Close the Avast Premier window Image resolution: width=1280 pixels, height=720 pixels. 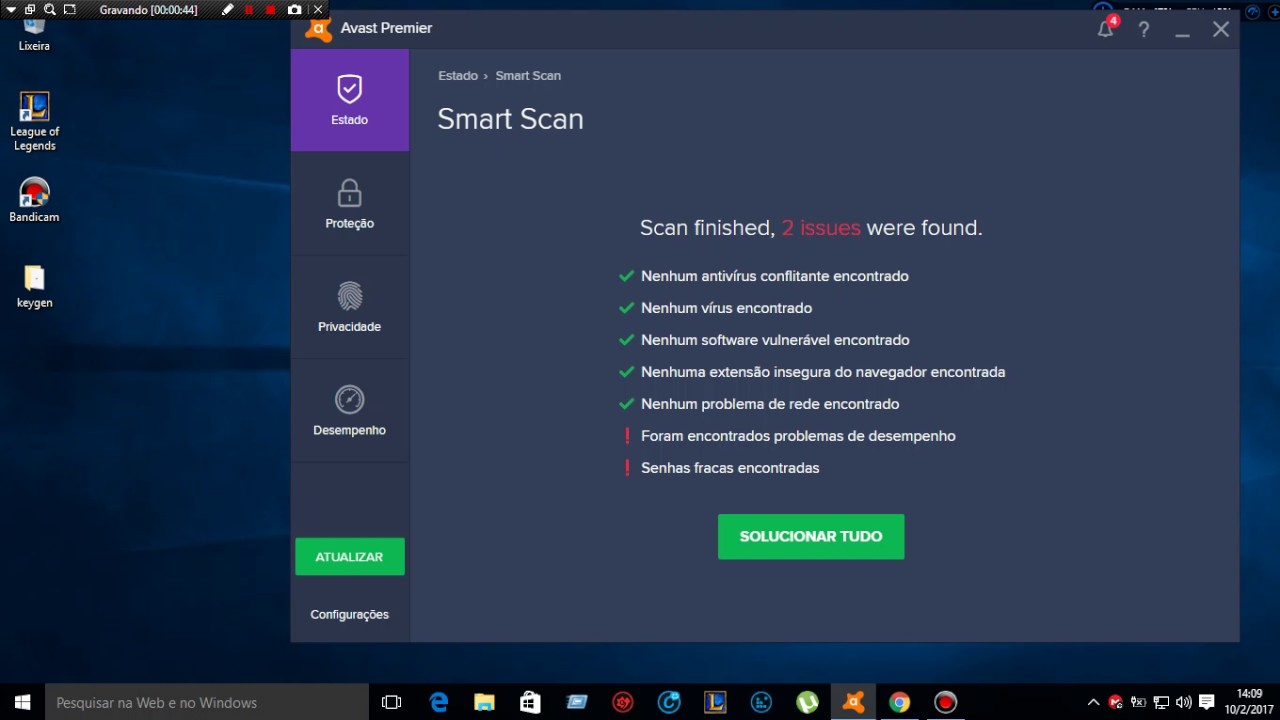coord(1221,29)
